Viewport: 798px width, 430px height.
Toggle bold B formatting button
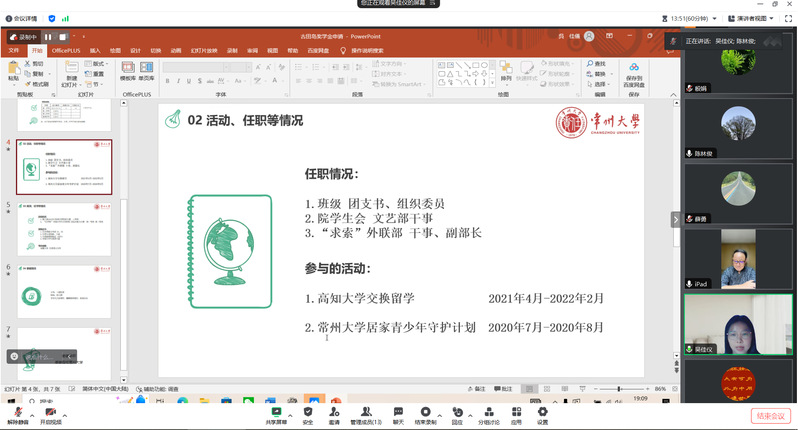(167, 81)
